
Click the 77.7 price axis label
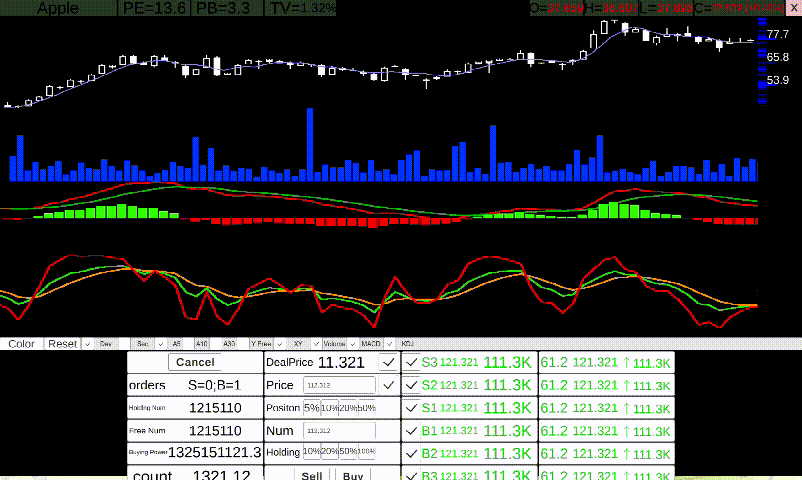pos(778,34)
